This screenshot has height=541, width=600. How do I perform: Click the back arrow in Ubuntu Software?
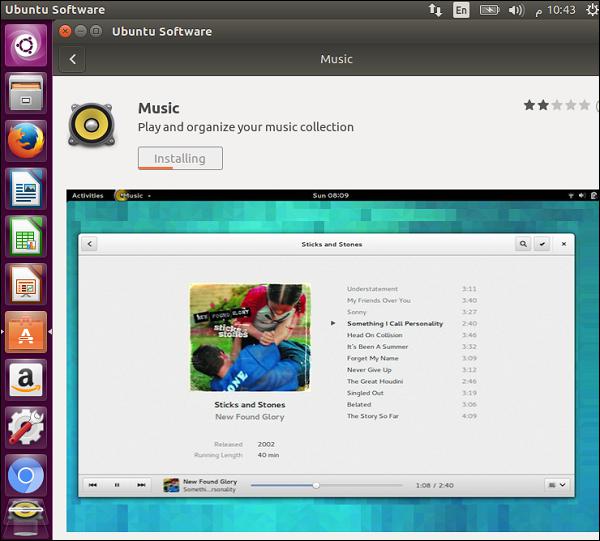tap(72, 59)
